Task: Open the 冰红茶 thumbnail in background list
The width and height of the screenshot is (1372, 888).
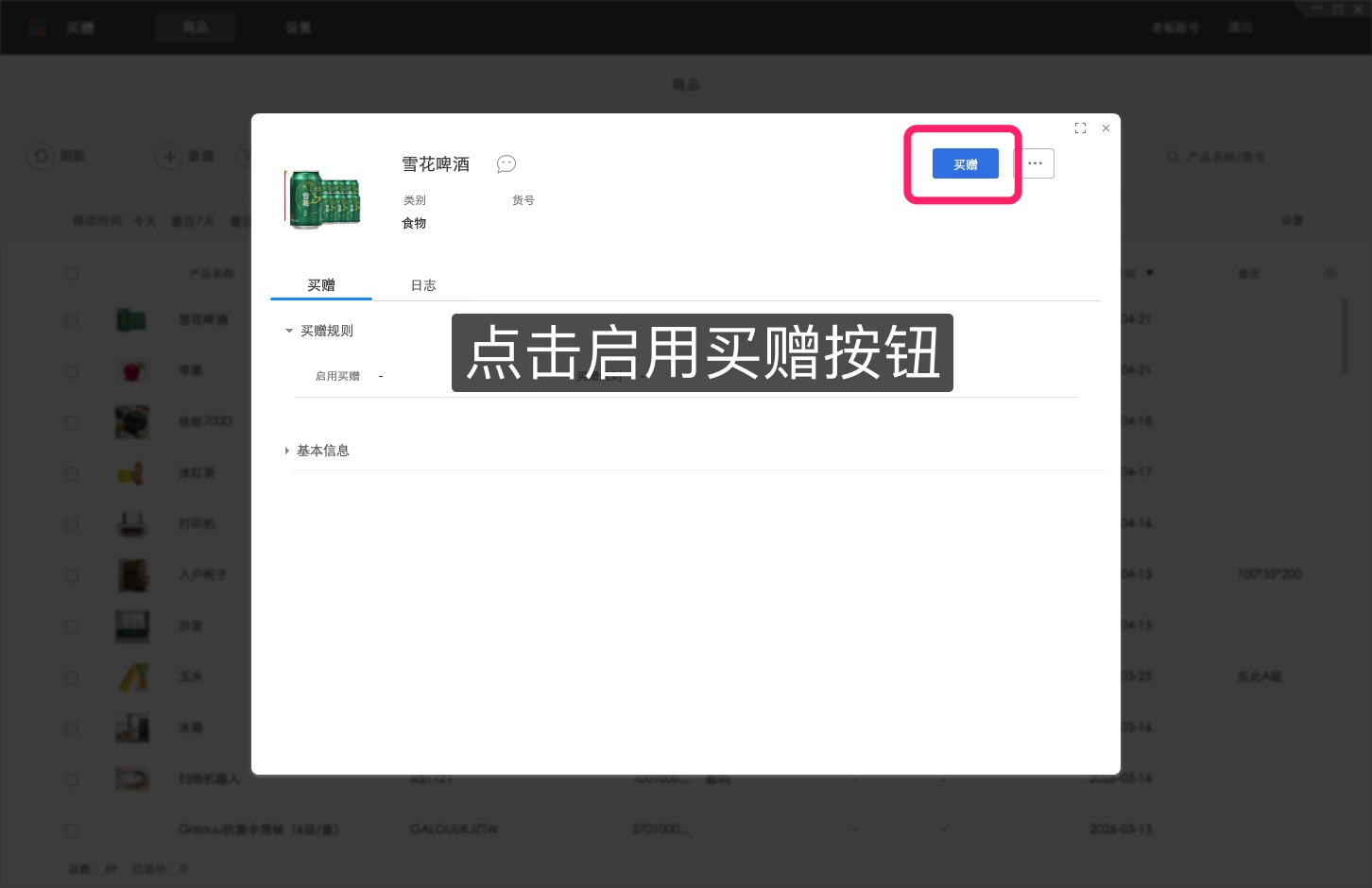Action: click(x=132, y=472)
